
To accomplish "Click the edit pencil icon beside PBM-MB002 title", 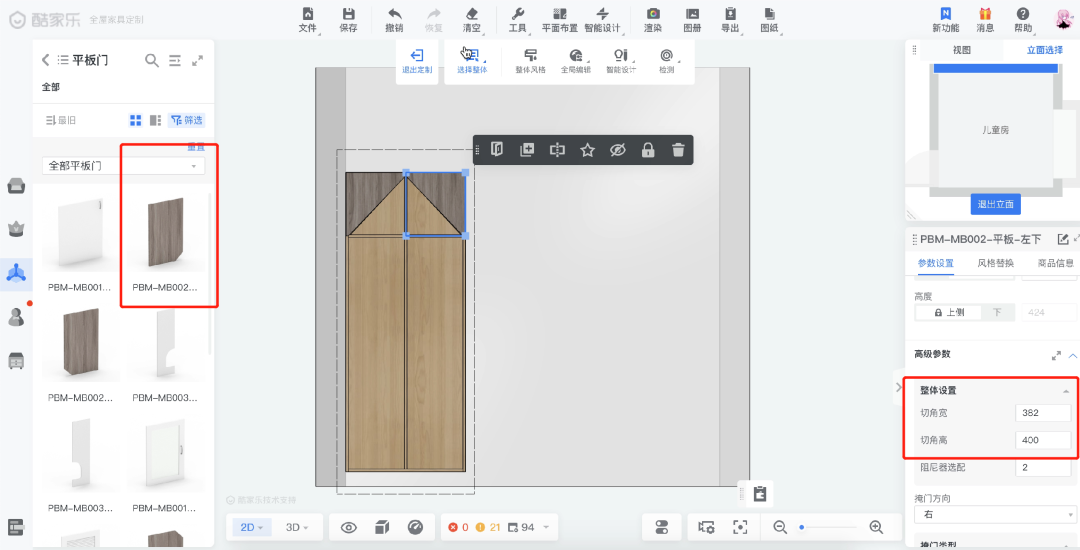I will (1063, 239).
